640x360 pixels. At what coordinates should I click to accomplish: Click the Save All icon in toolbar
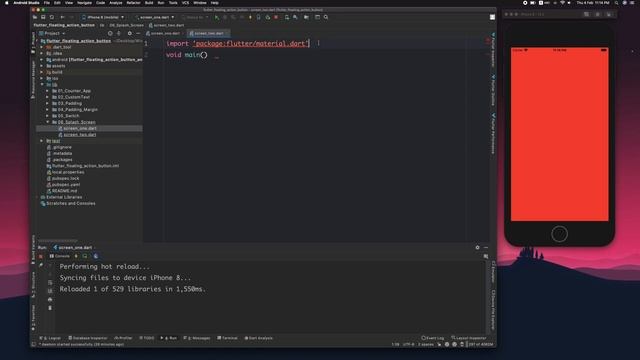click(43, 18)
